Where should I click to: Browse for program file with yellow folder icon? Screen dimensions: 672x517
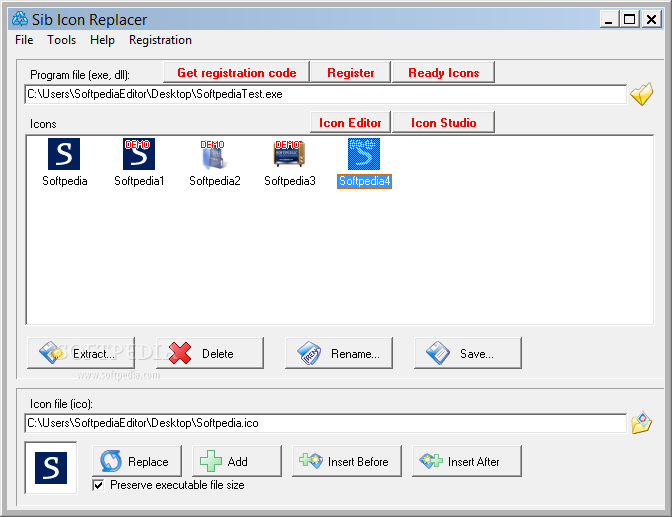coord(642,94)
